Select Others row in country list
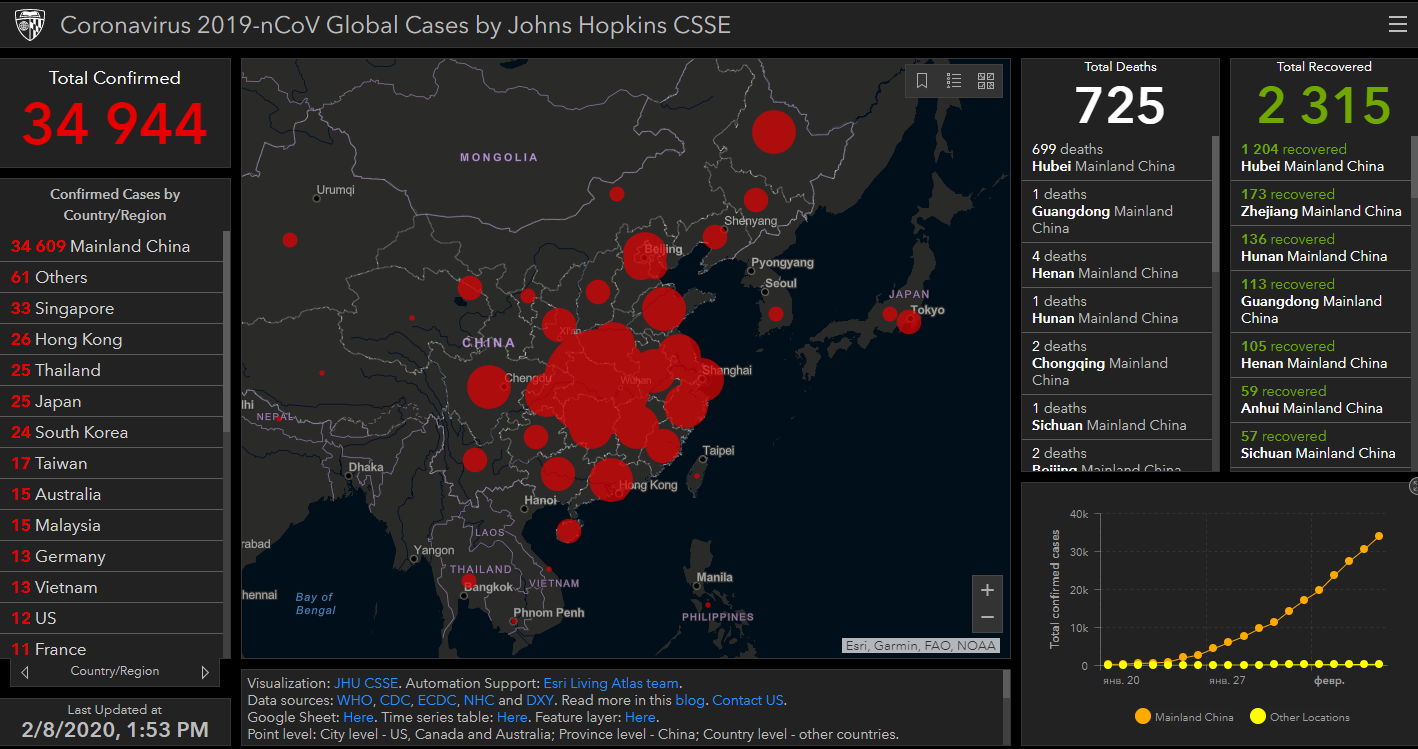The height and width of the screenshot is (749, 1418). (x=111, y=277)
